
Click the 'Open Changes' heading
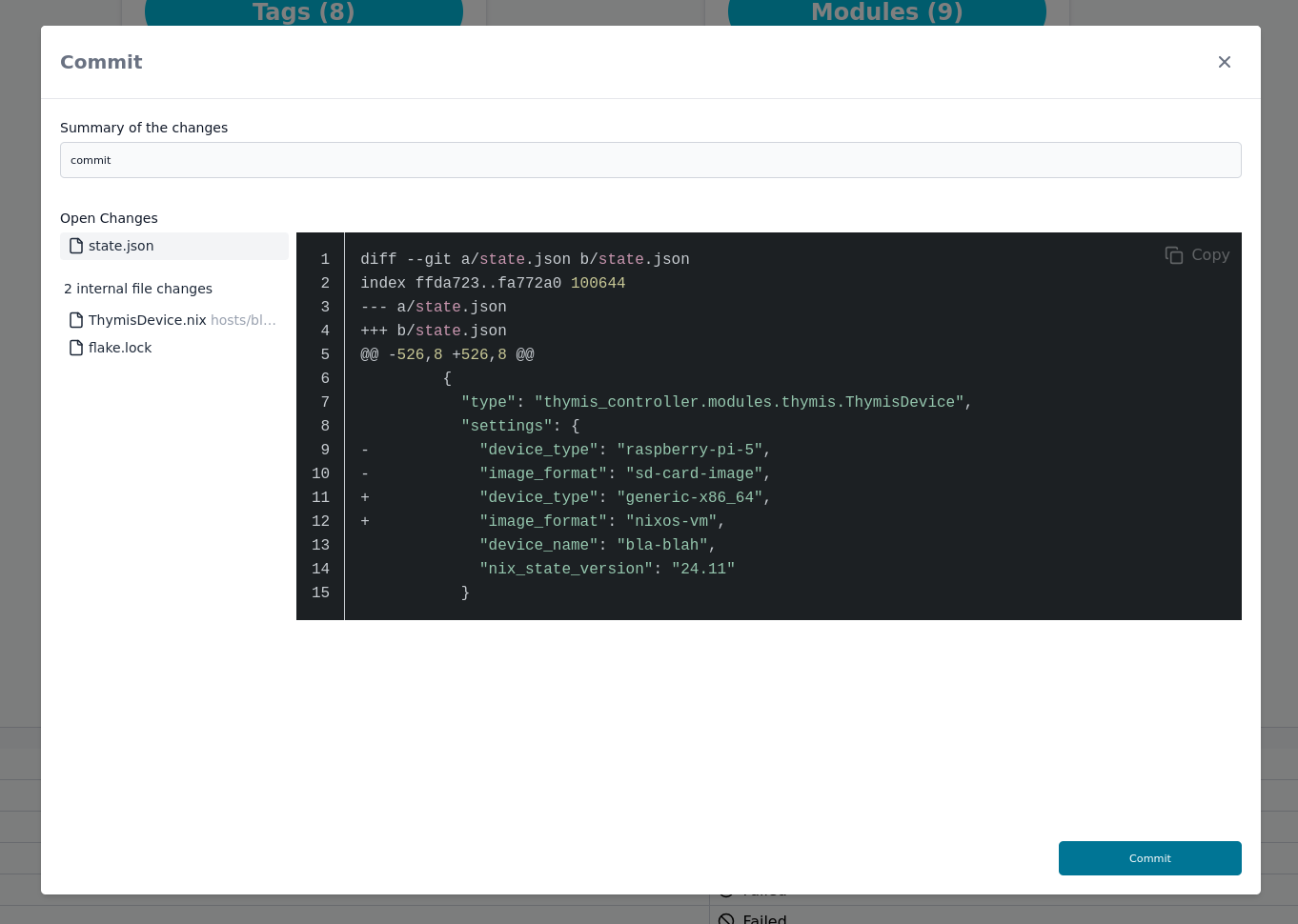coord(109,218)
